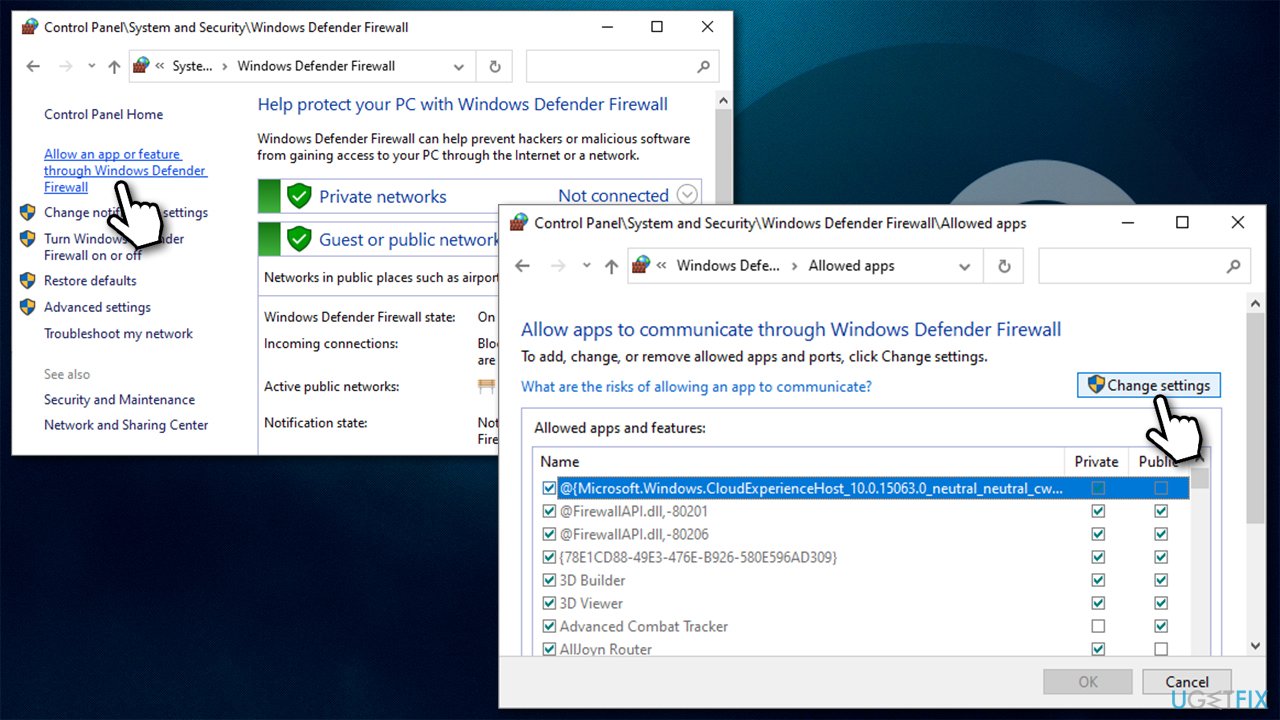Toggle {78E1CD88-49E3-476E...} checkbox
Image resolution: width=1280 pixels, height=720 pixels.
pos(549,557)
